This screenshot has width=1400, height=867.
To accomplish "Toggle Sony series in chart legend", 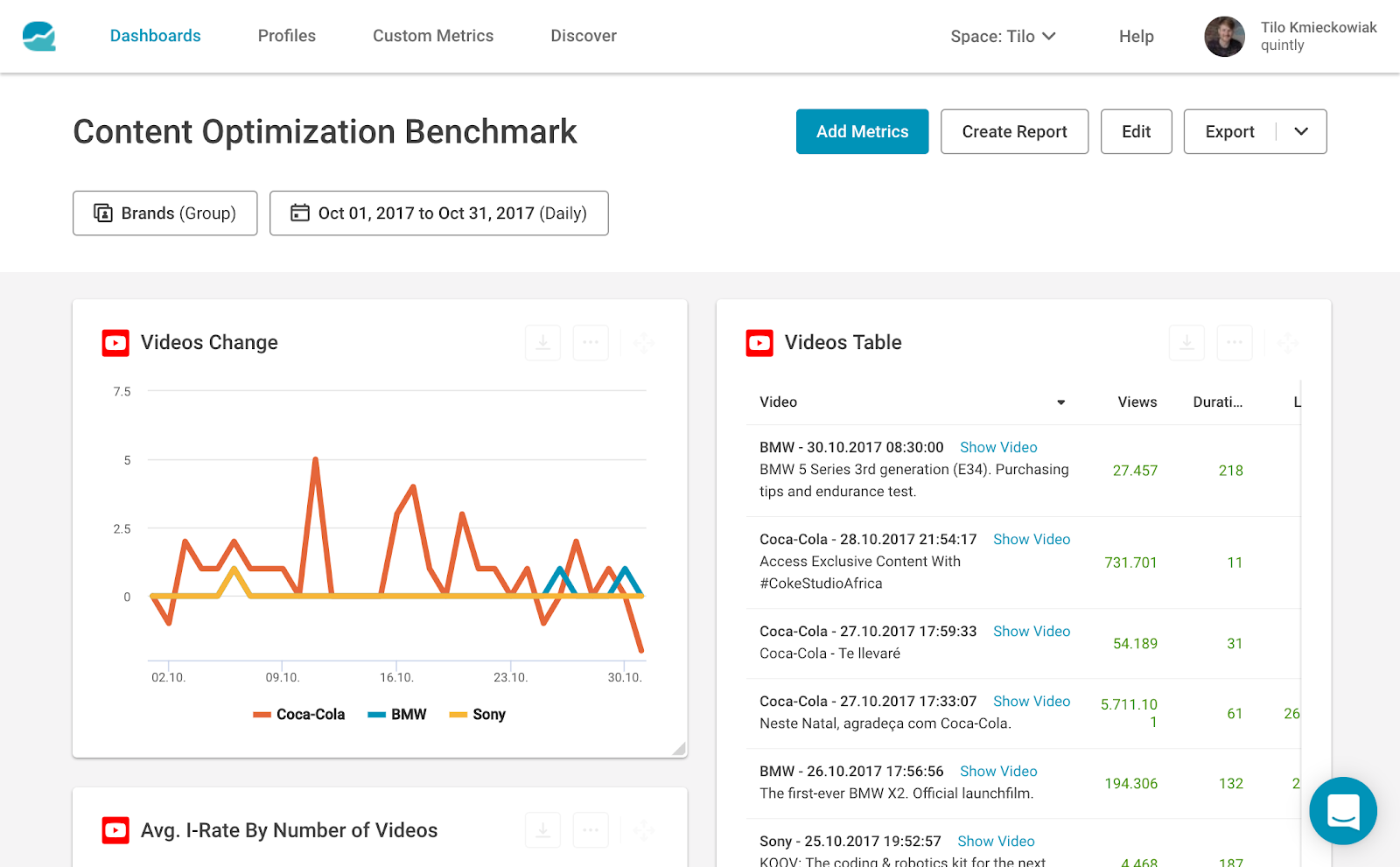I will click(x=478, y=715).
